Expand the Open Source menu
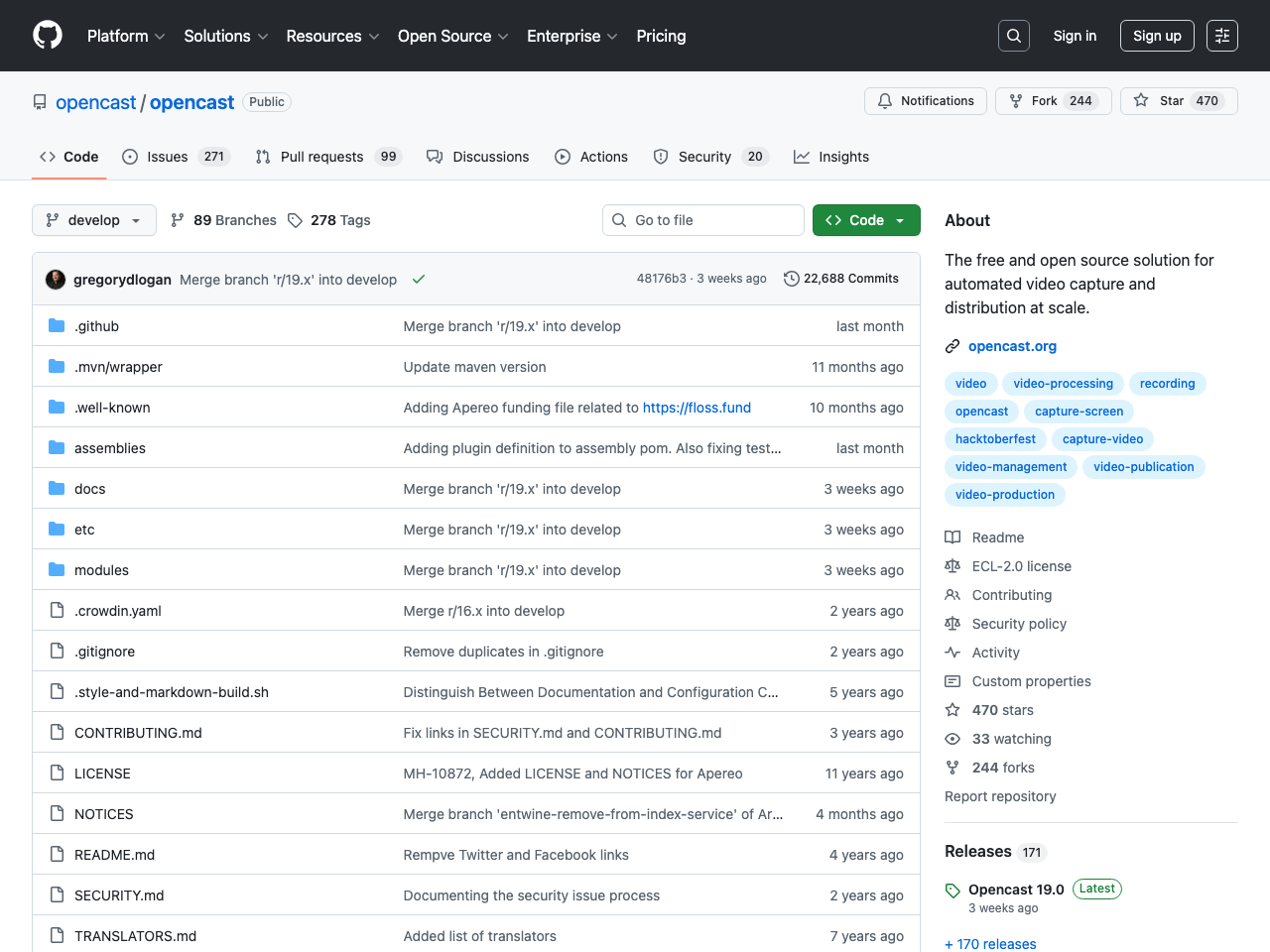 [x=452, y=36]
